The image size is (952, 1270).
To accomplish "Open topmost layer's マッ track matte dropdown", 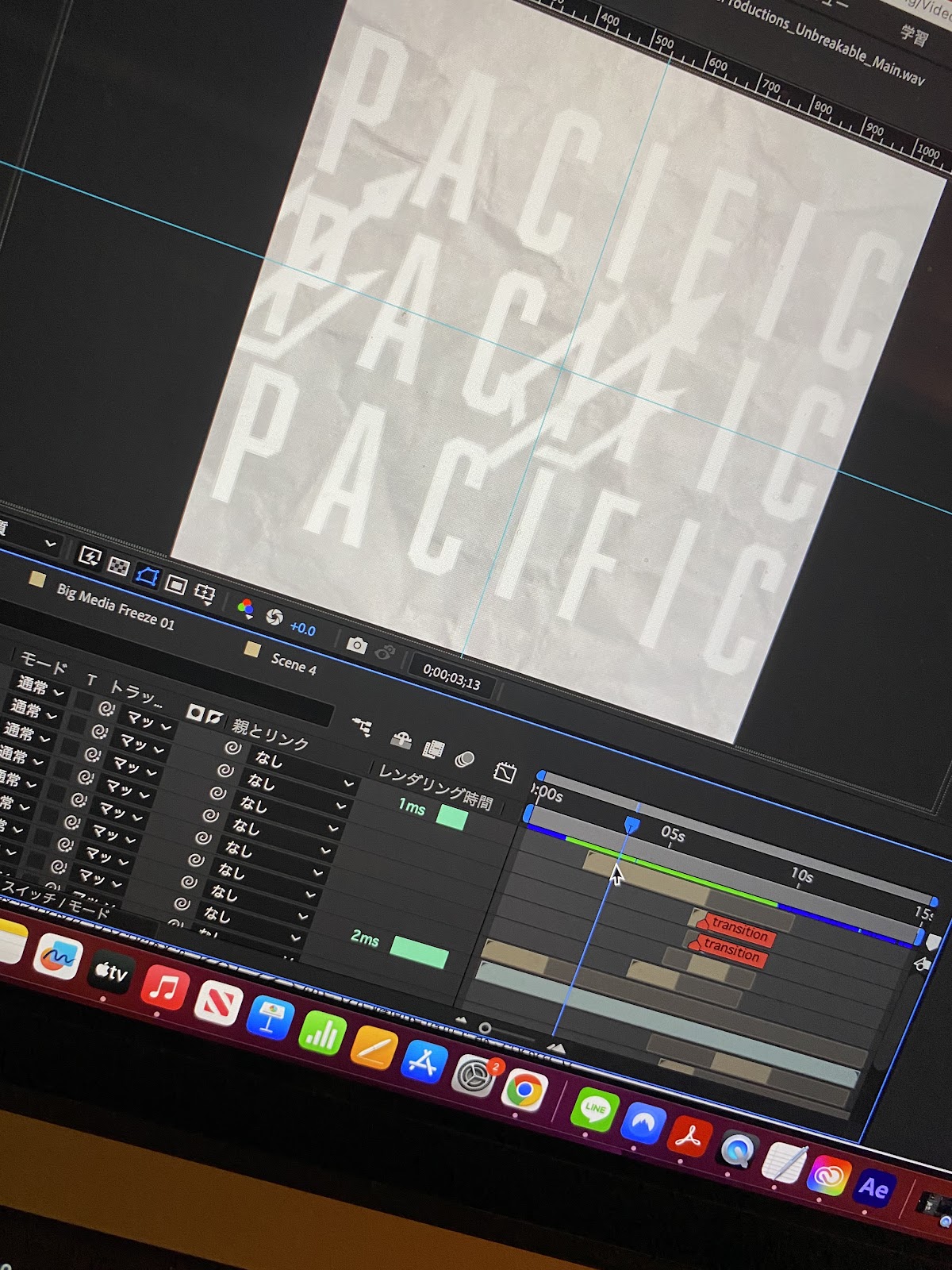I will (x=150, y=722).
